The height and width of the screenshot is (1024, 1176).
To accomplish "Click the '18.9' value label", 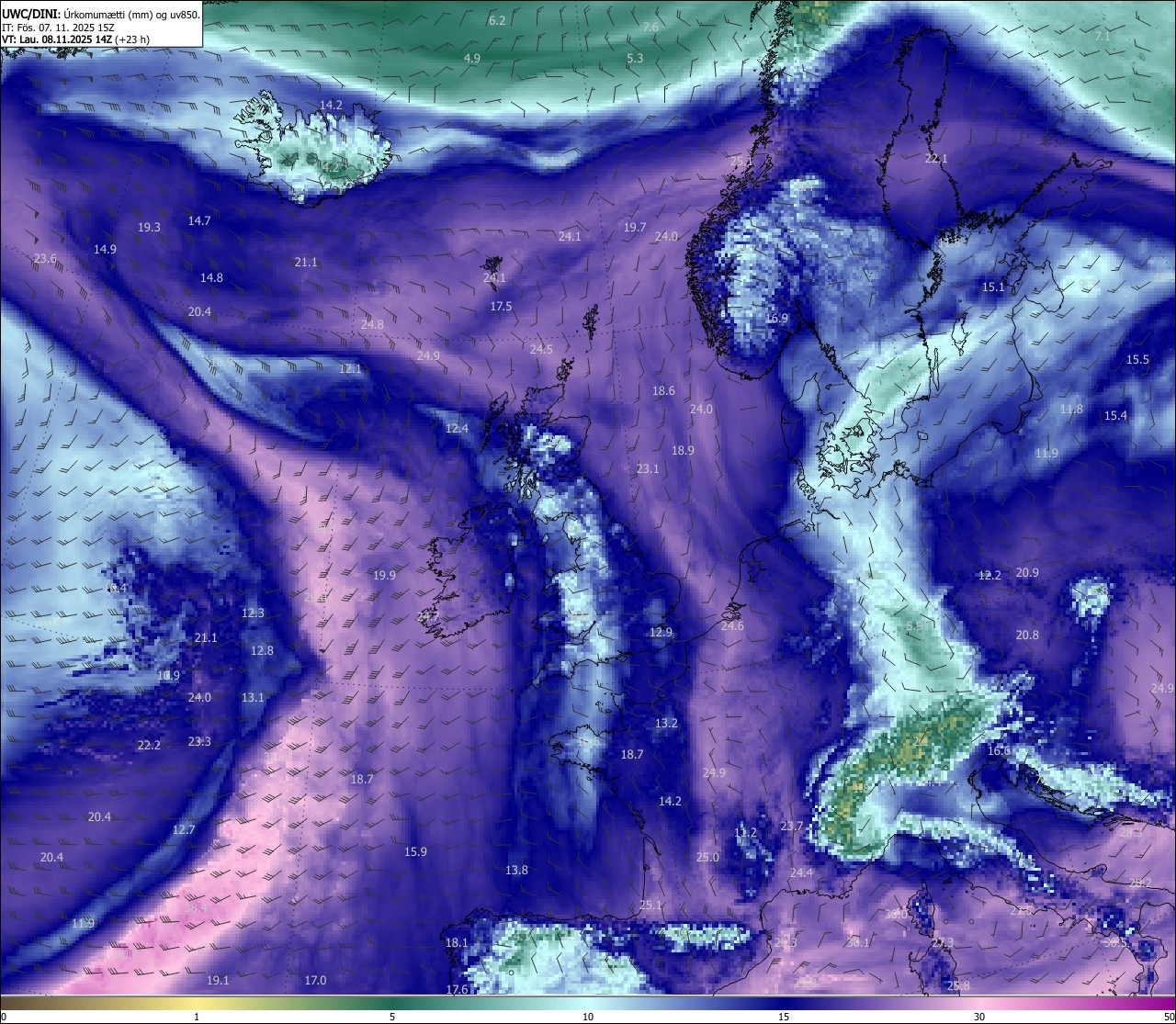I will coord(683,450).
